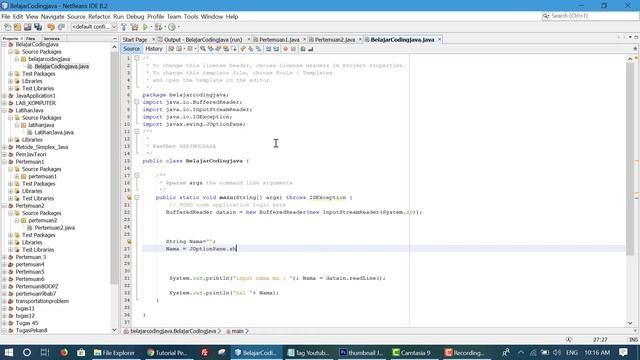The image size is (640, 360).
Task: Open the Tools menu
Action: [191, 17]
